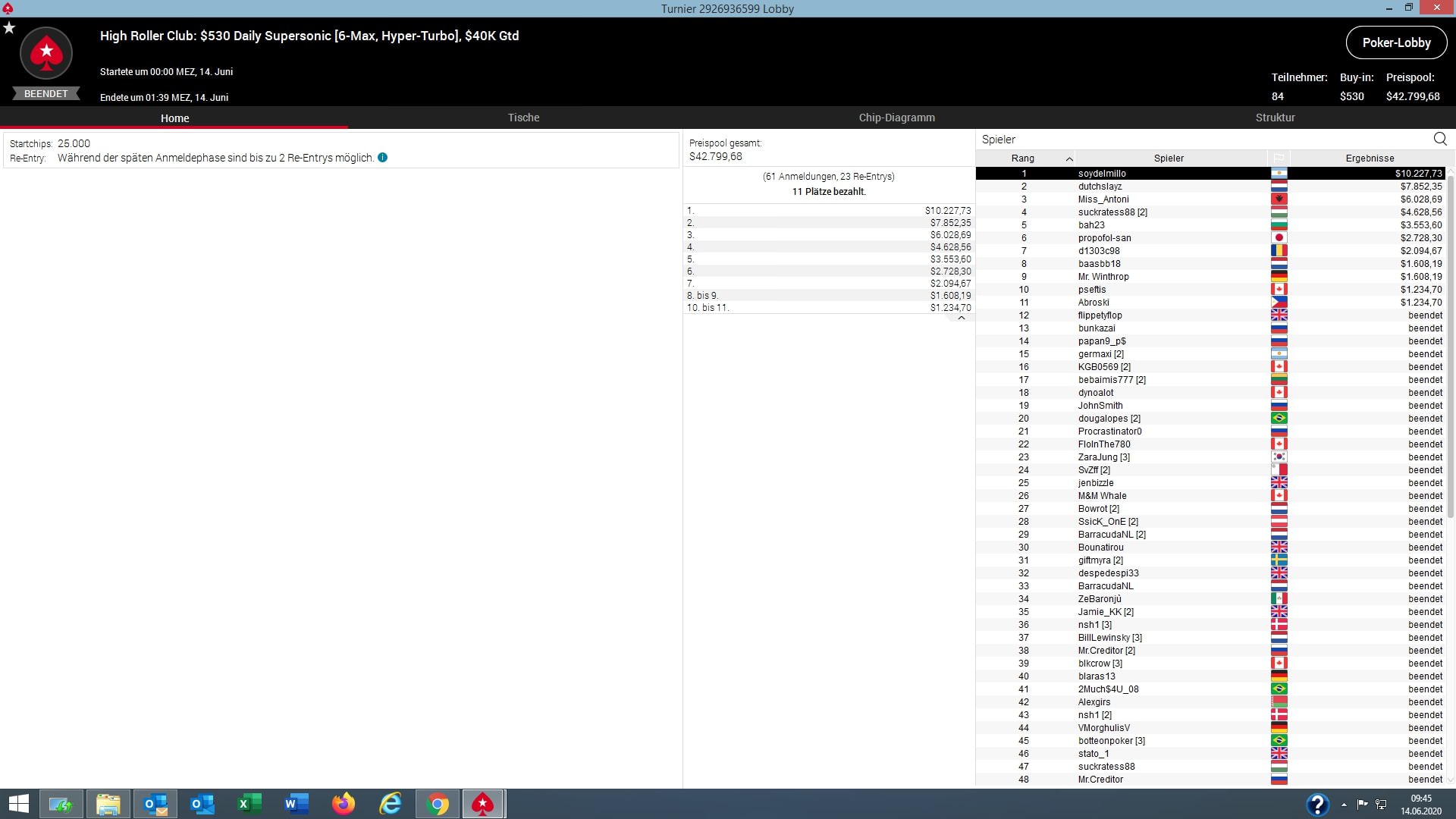Click the Poker-Lobby button
Screen dimensions: 1456x819
click(x=1396, y=42)
